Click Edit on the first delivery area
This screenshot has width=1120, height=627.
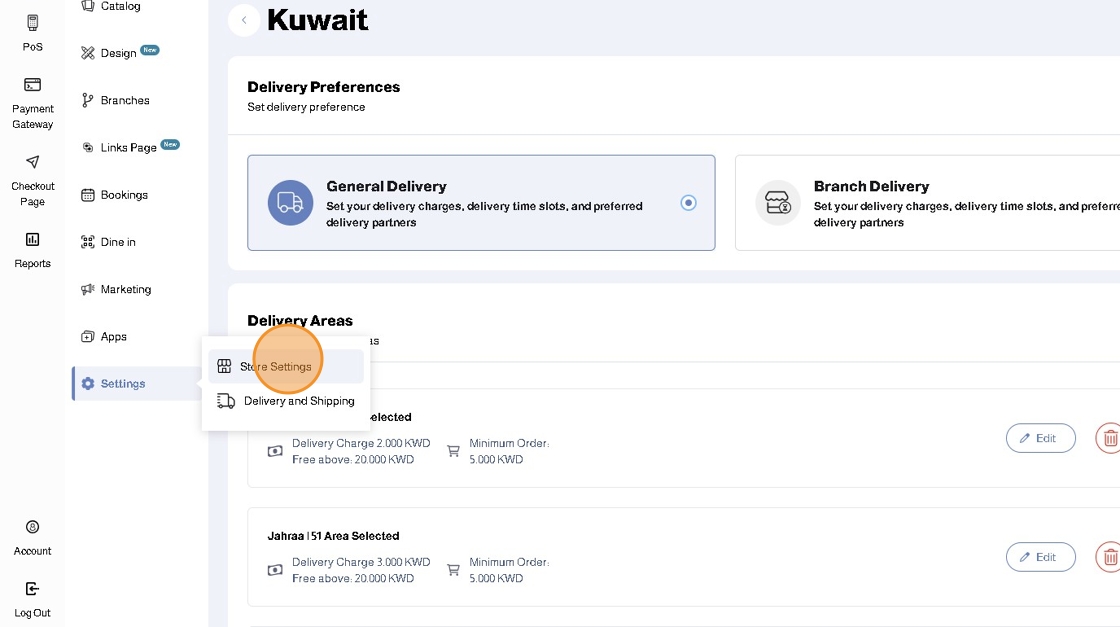click(1040, 438)
